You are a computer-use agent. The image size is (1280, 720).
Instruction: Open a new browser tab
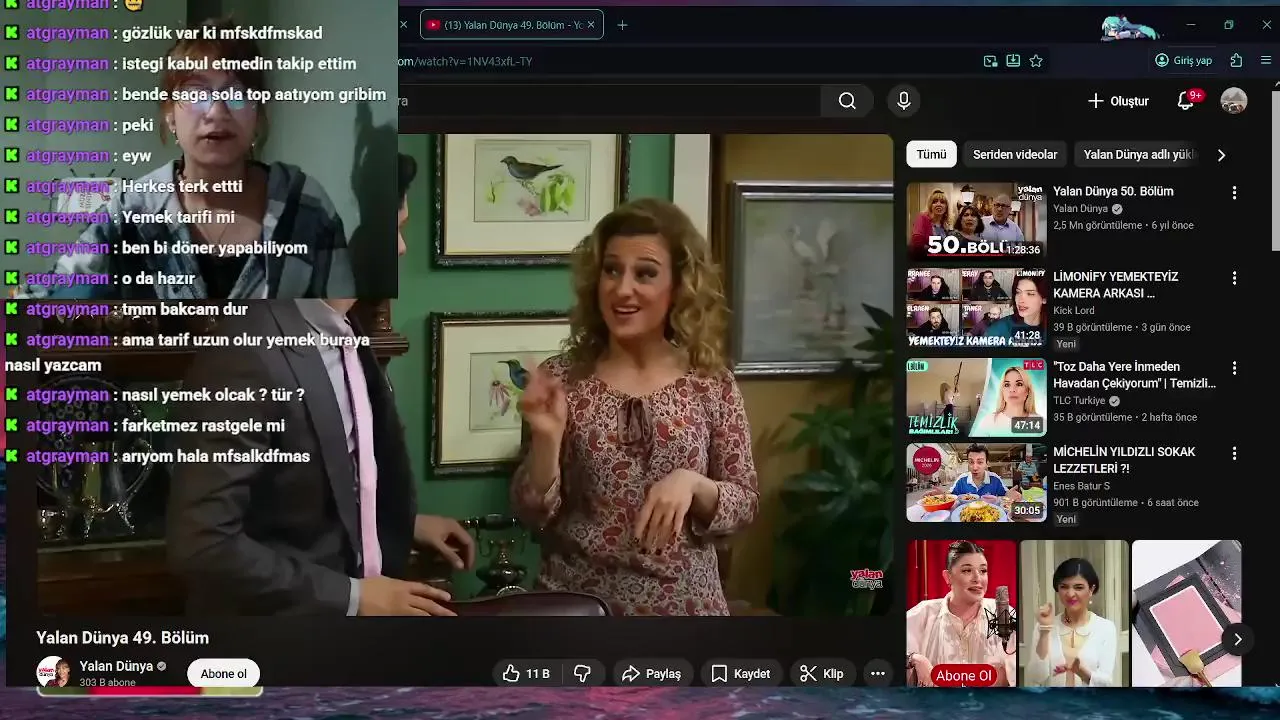(x=622, y=25)
